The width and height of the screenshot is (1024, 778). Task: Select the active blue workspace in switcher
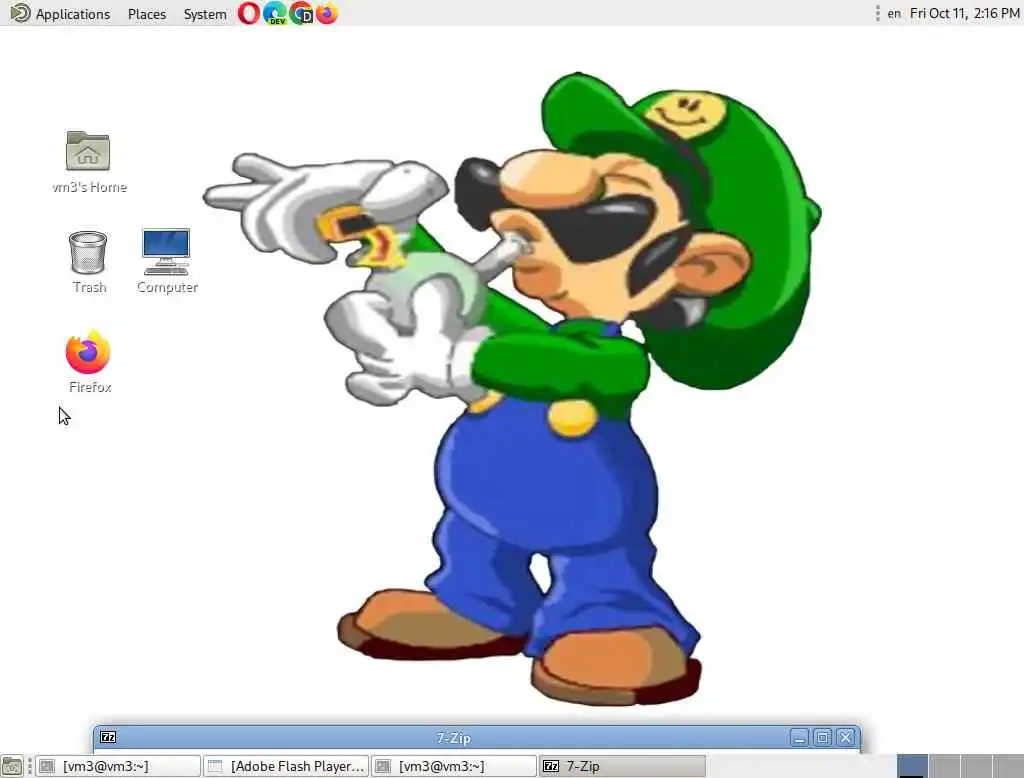[x=912, y=766]
